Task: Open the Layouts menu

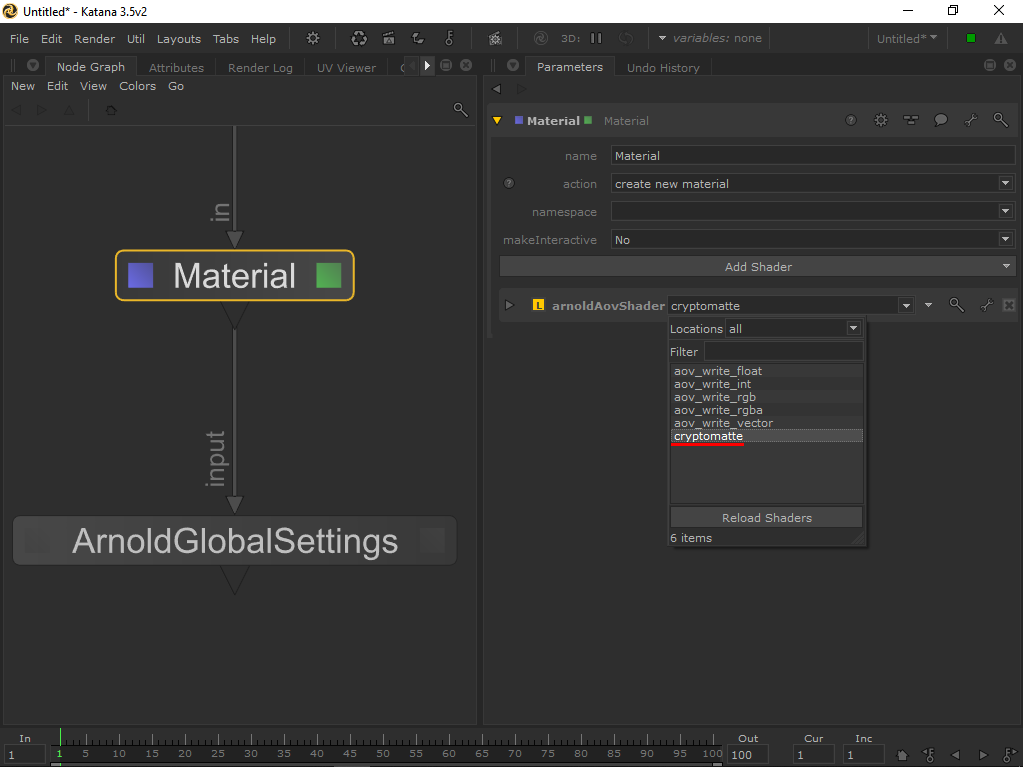Action: pyautogui.click(x=178, y=39)
